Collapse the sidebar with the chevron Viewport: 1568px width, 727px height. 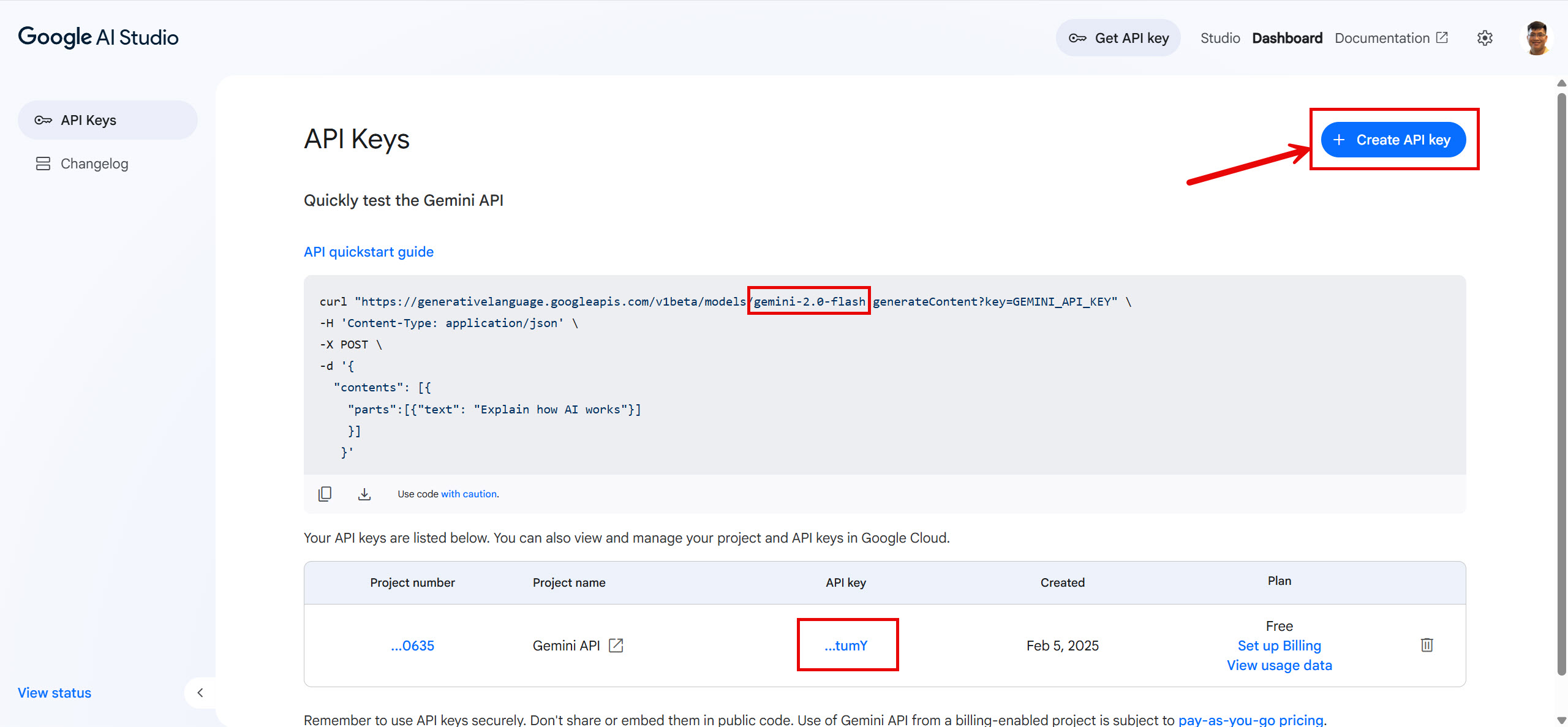(200, 693)
